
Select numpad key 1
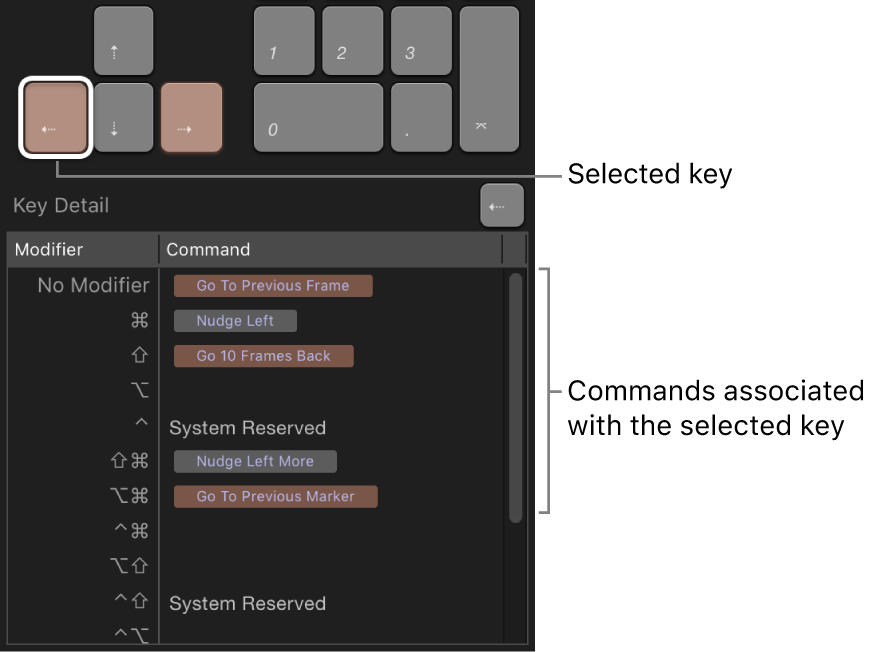click(x=283, y=40)
